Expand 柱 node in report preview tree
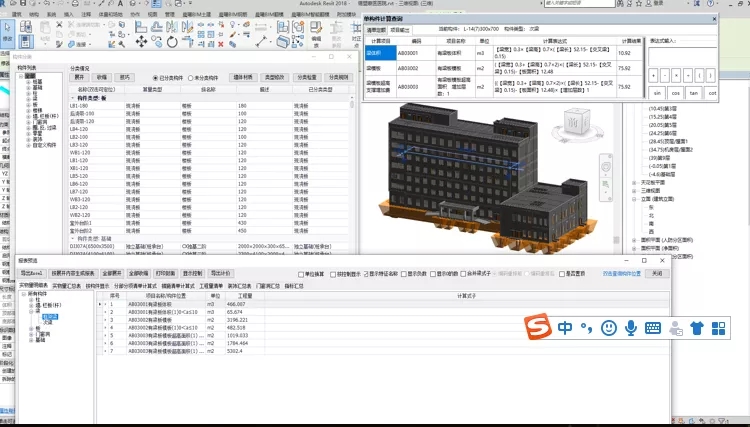Image resolution: width=750 pixels, height=427 pixels. click(x=31, y=300)
